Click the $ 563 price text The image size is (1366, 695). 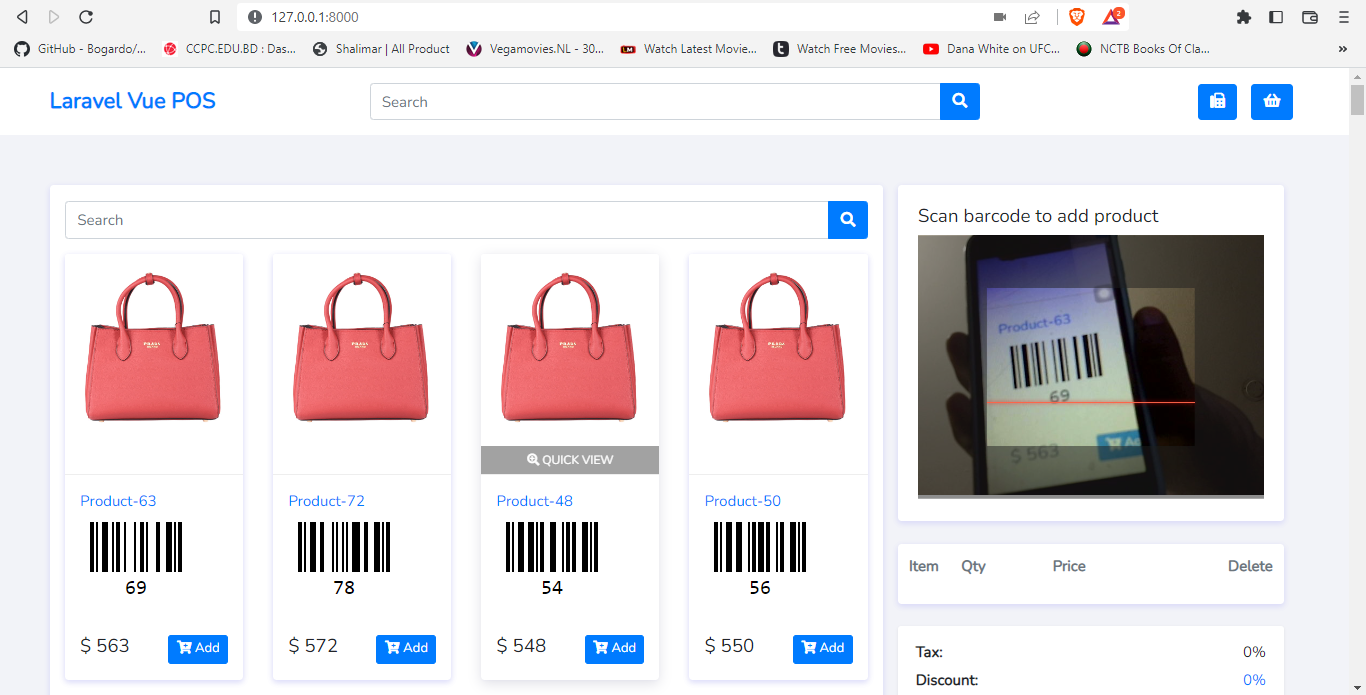[105, 646]
